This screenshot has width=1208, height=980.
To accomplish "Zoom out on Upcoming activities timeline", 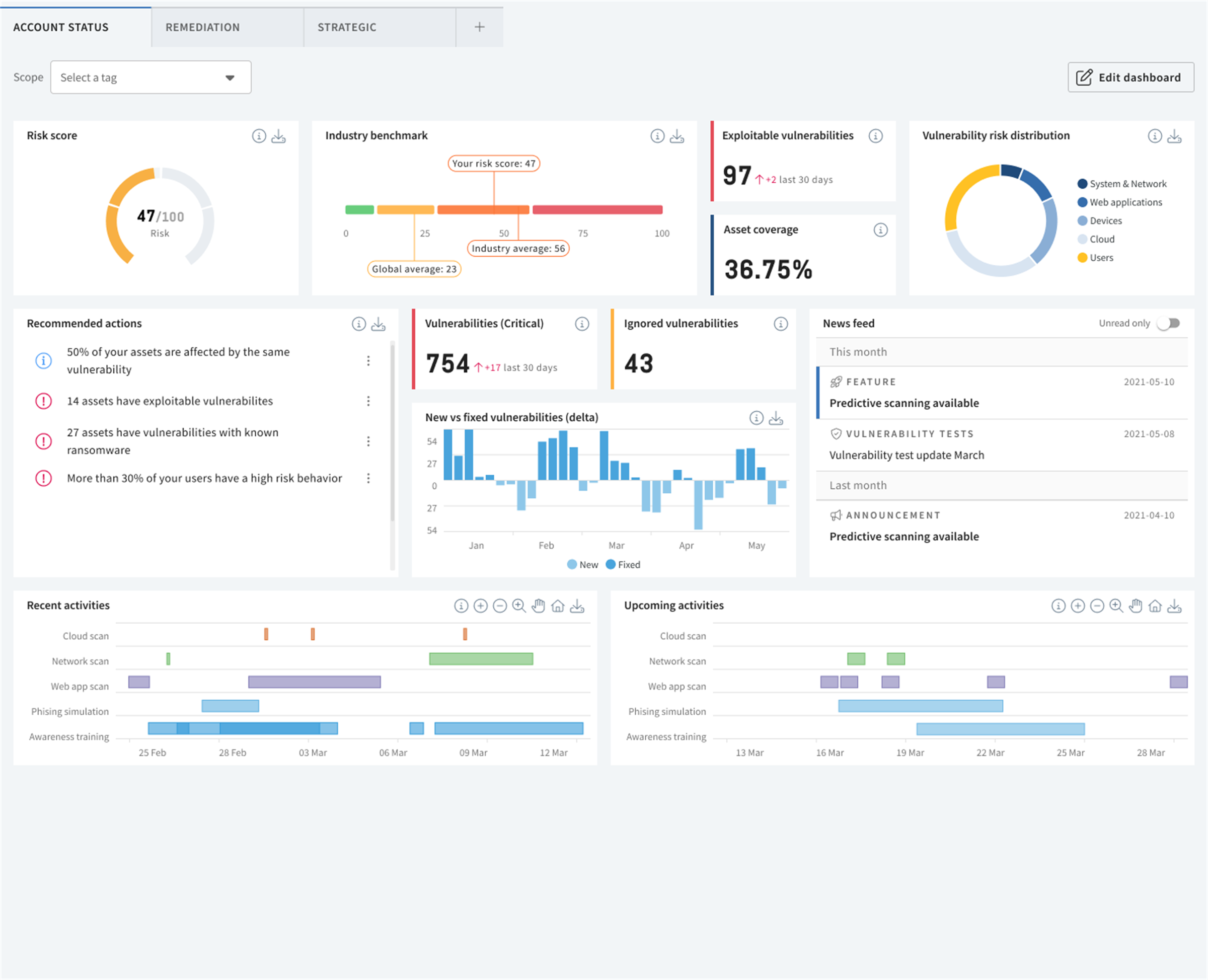I will pos(1097,607).
